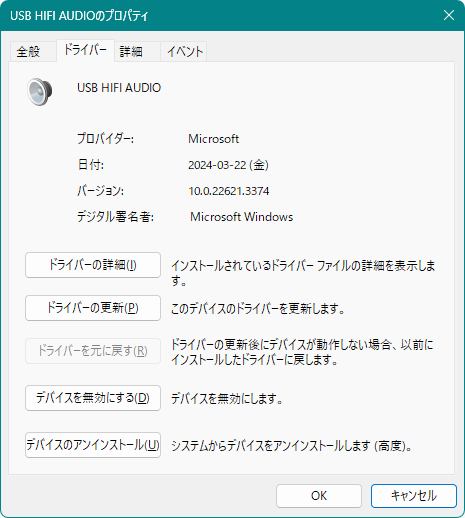Viewport: 465px width, 518px height.
Task: Open the イベント tab
Action: coord(184,52)
